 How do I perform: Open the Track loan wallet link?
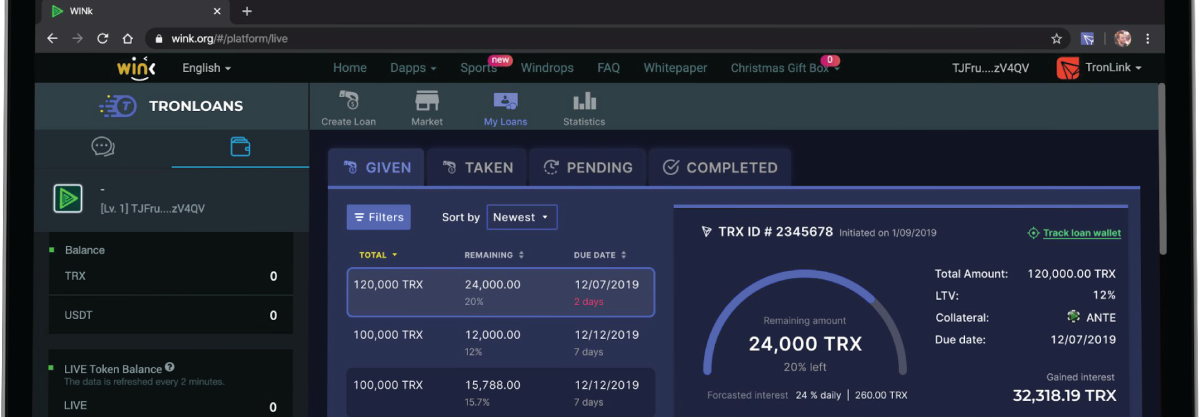point(1074,233)
